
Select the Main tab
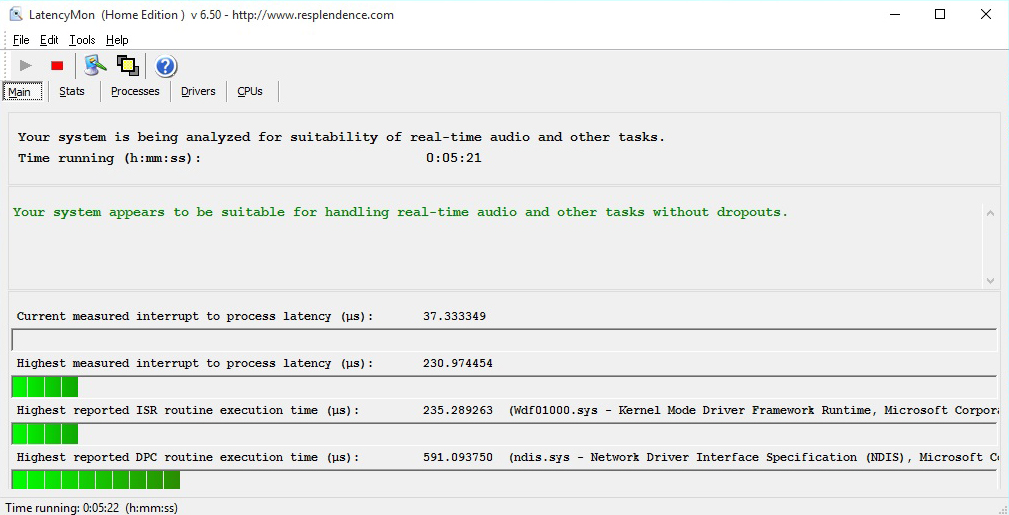[x=21, y=92]
